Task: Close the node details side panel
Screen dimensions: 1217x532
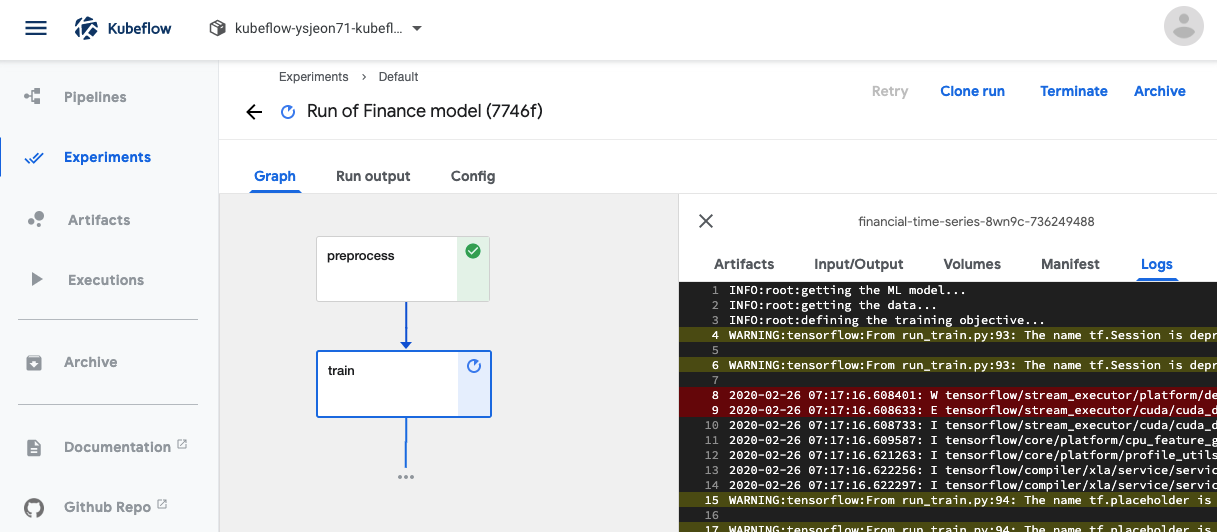Action: click(x=706, y=221)
